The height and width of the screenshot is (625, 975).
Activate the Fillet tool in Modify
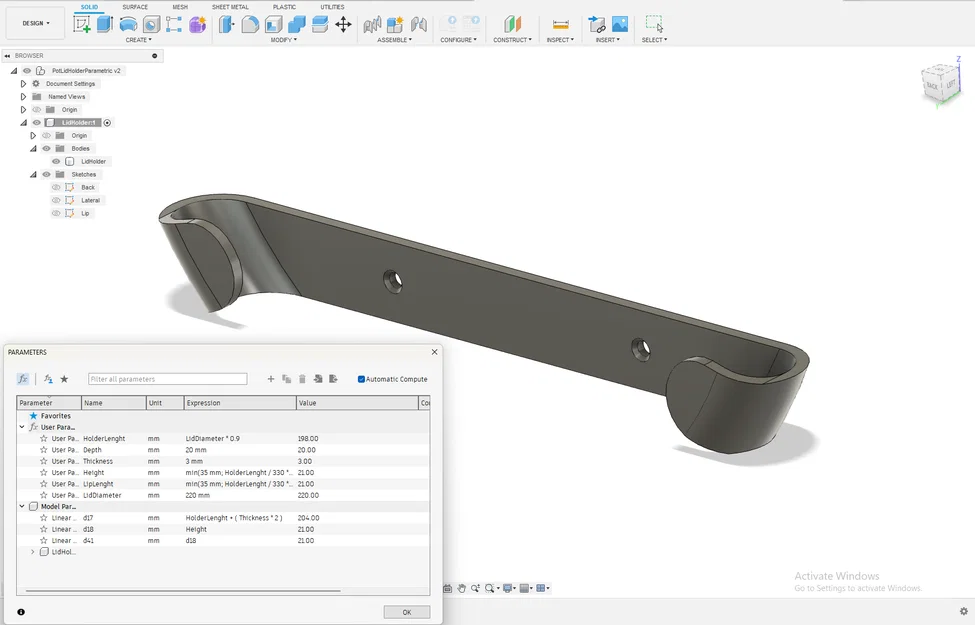click(251, 22)
